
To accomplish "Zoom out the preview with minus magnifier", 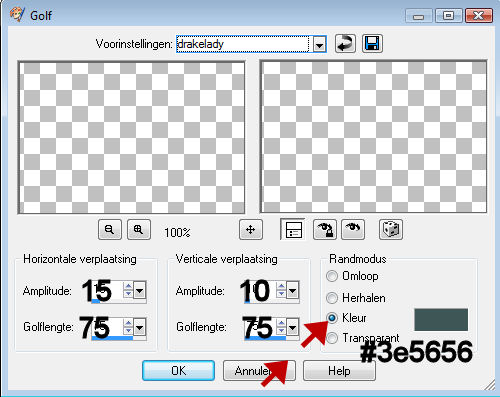I will 110,229.
